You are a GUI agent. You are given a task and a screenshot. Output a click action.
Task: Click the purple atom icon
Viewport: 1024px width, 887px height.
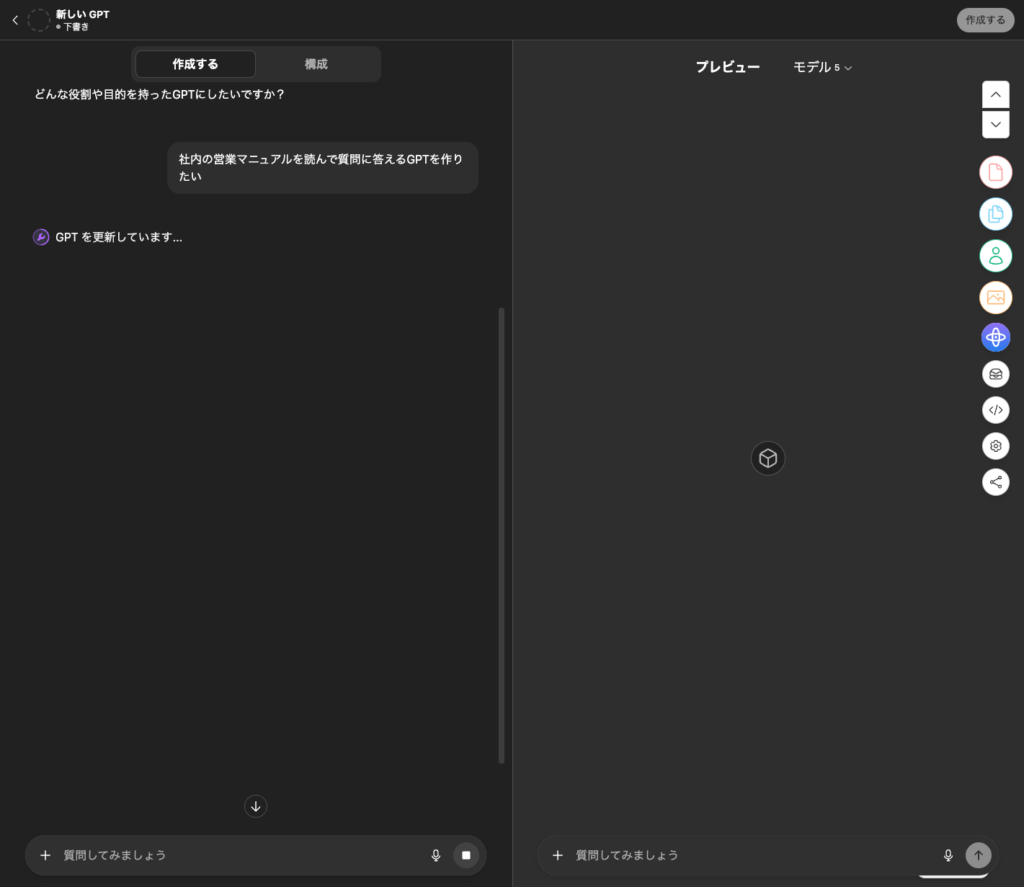(995, 338)
